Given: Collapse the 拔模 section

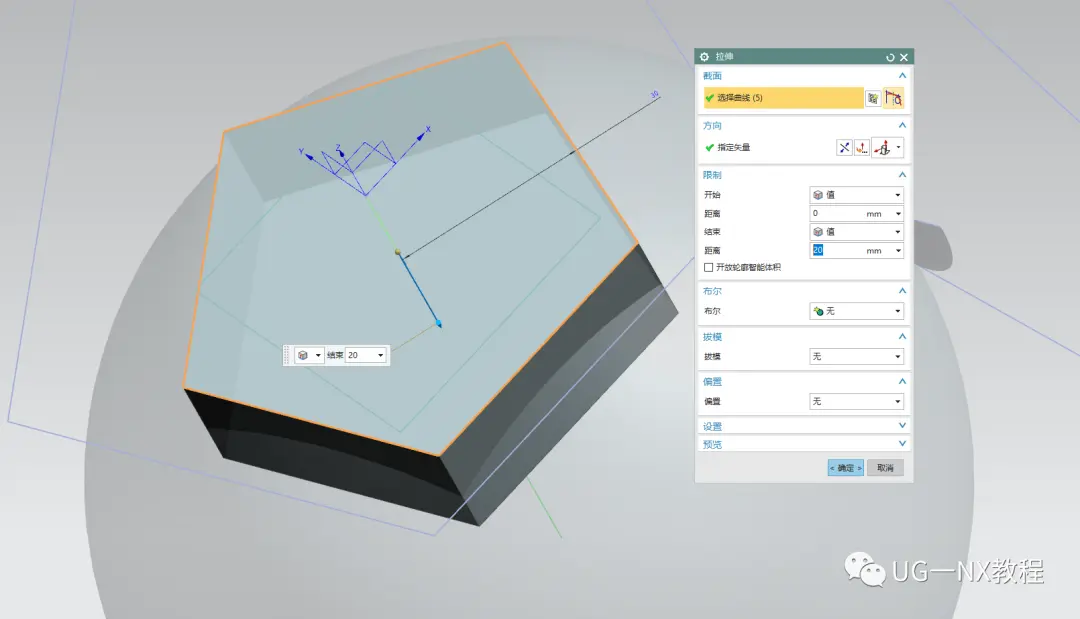Looking at the screenshot, I should [902, 337].
